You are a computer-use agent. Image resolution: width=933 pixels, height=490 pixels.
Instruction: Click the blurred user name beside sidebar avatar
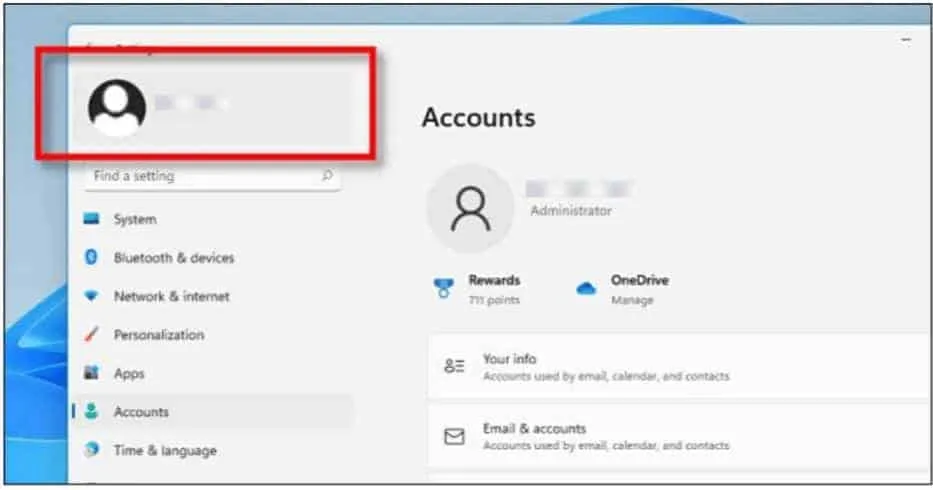pyautogui.click(x=193, y=104)
